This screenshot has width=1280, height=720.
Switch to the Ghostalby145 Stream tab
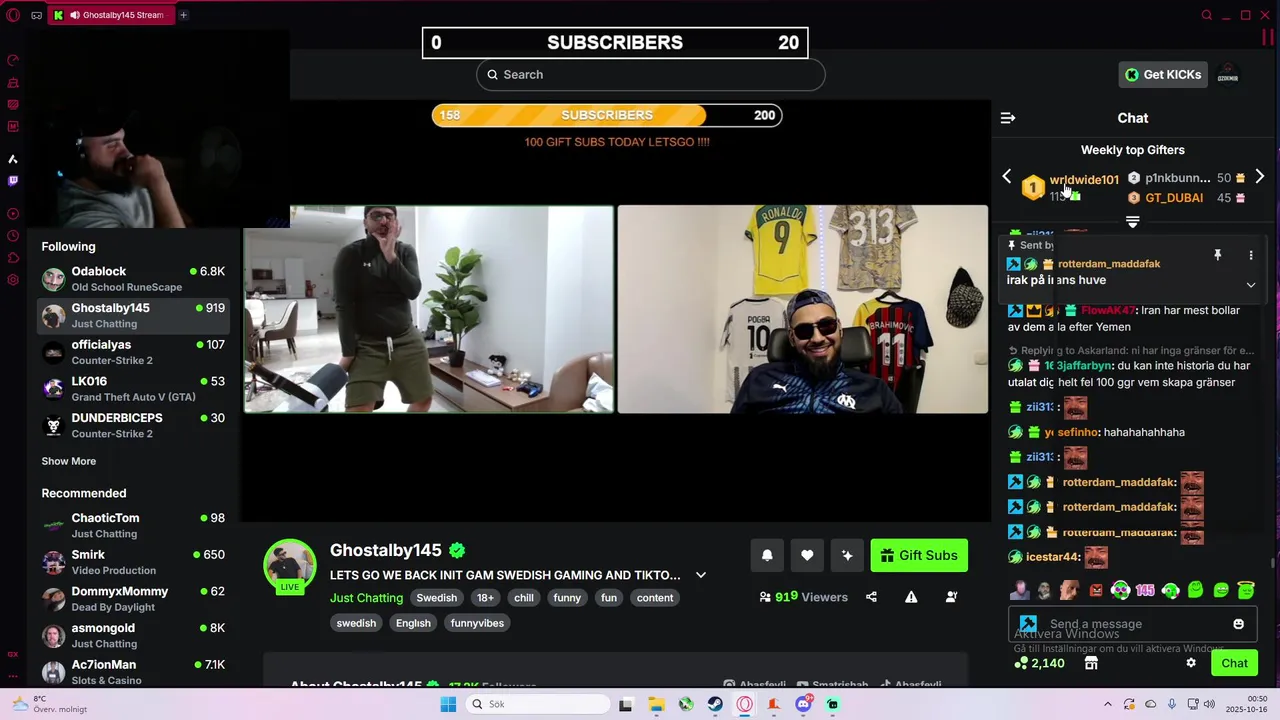(x=112, y=15)
